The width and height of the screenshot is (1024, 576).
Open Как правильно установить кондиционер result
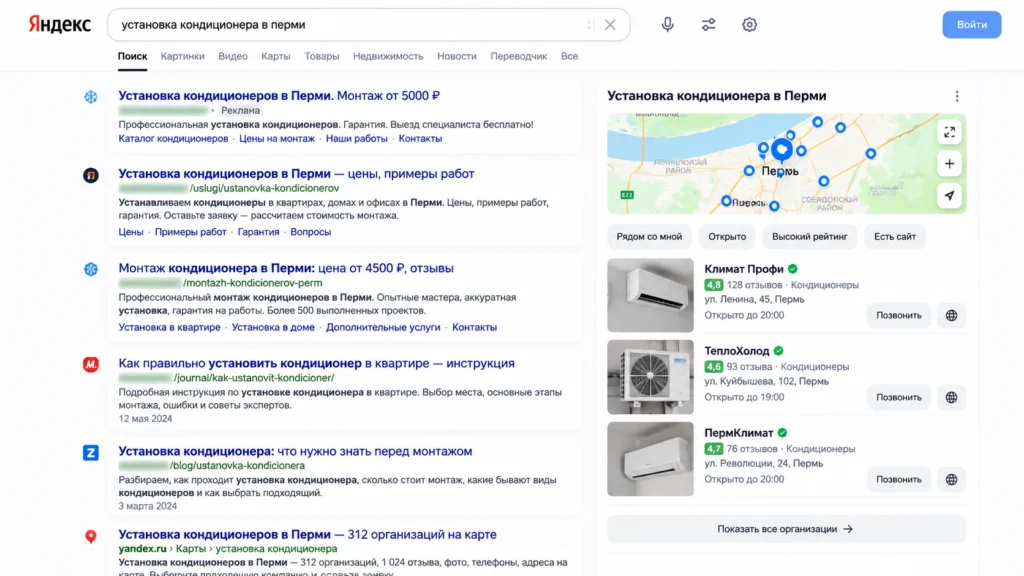316,363
